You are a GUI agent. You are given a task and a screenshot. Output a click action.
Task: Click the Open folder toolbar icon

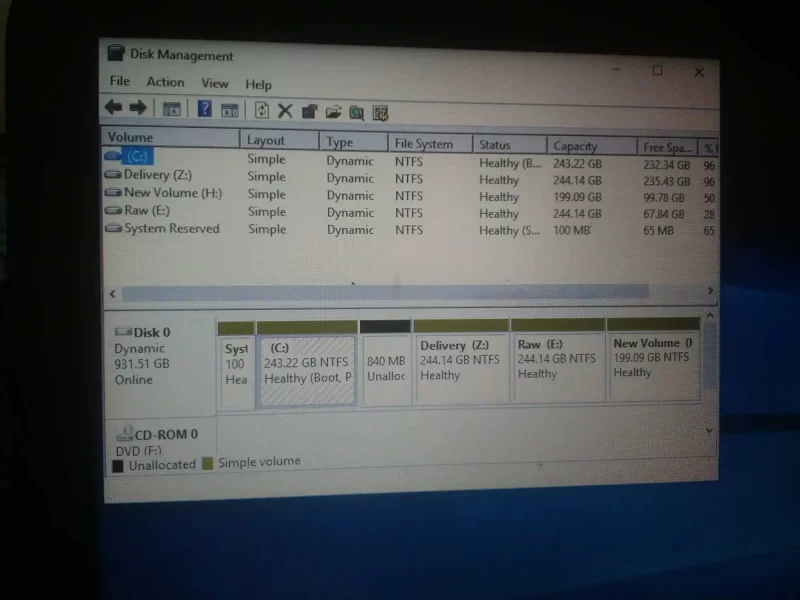coord(333,112)
